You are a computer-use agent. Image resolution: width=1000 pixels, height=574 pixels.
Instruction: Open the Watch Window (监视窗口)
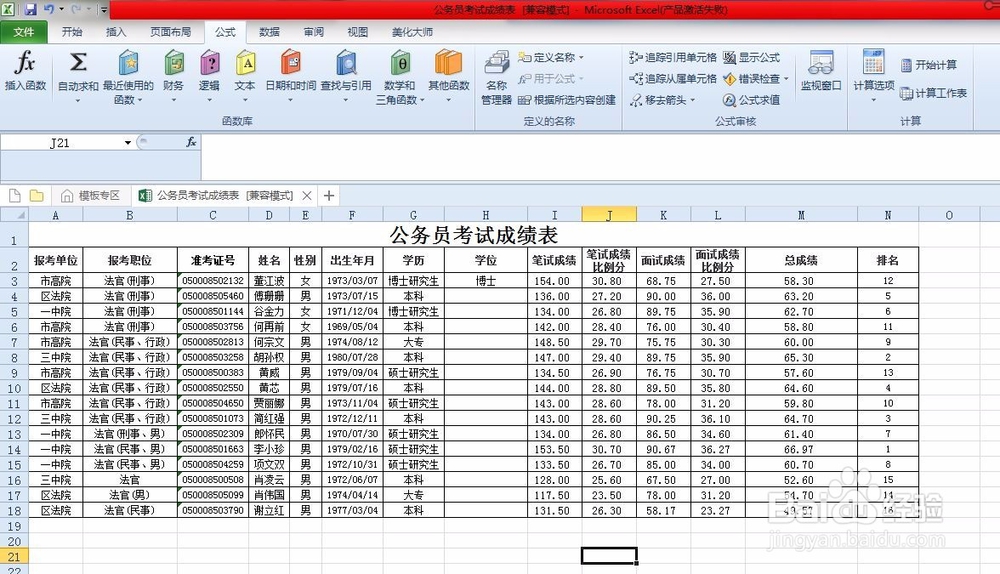pyautogui.click(x=821, y=71)
